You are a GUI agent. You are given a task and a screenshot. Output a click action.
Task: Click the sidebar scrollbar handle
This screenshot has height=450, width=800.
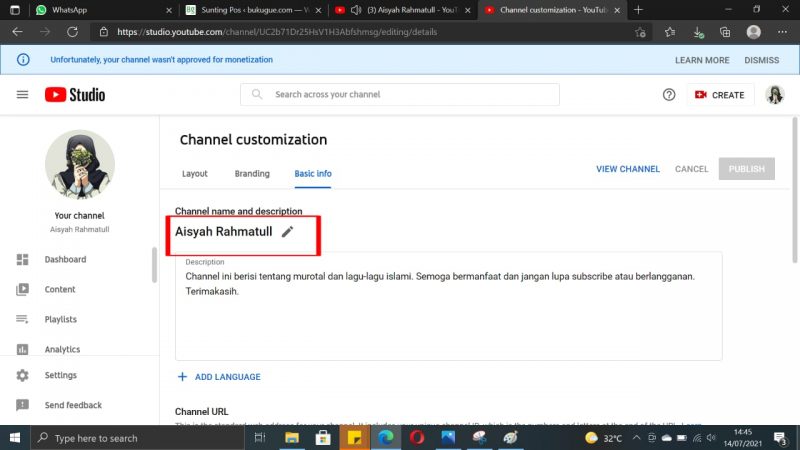pyautogui.click(x=154, y=265)
